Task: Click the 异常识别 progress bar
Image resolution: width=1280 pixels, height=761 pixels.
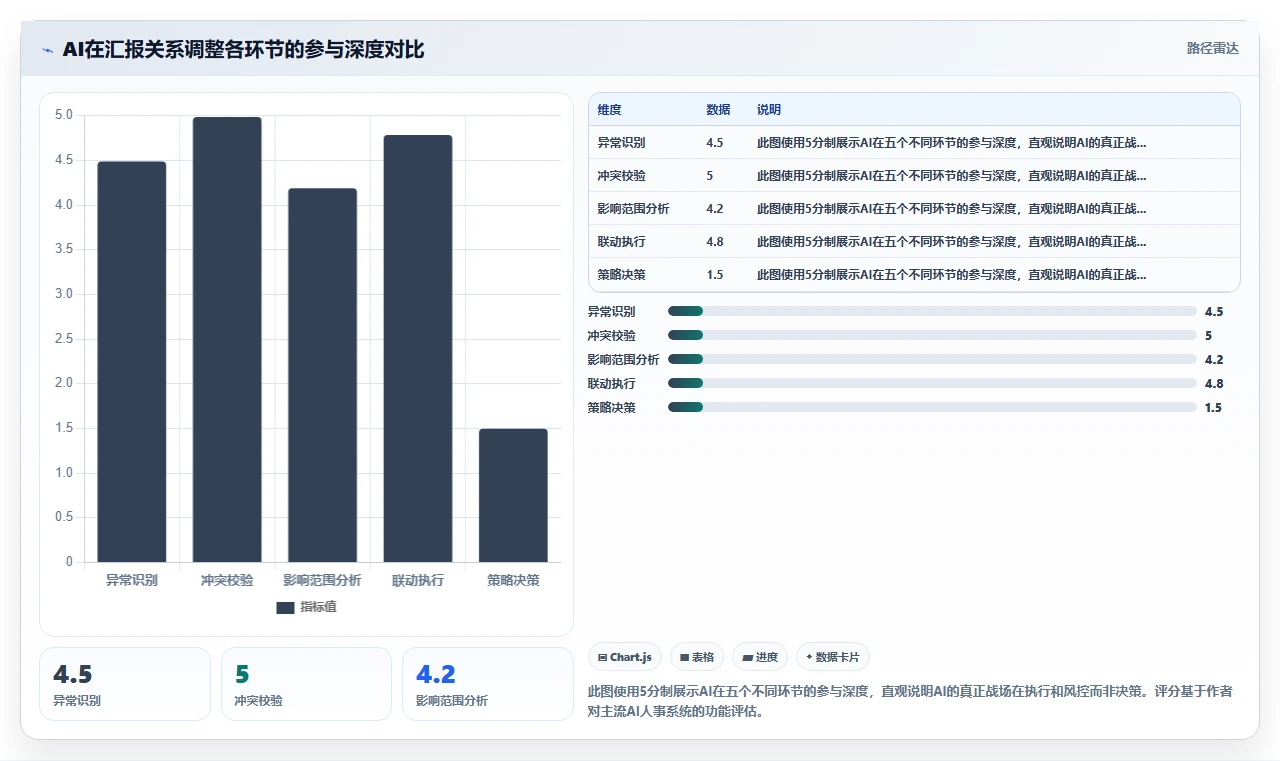Action: click(932, 311)
